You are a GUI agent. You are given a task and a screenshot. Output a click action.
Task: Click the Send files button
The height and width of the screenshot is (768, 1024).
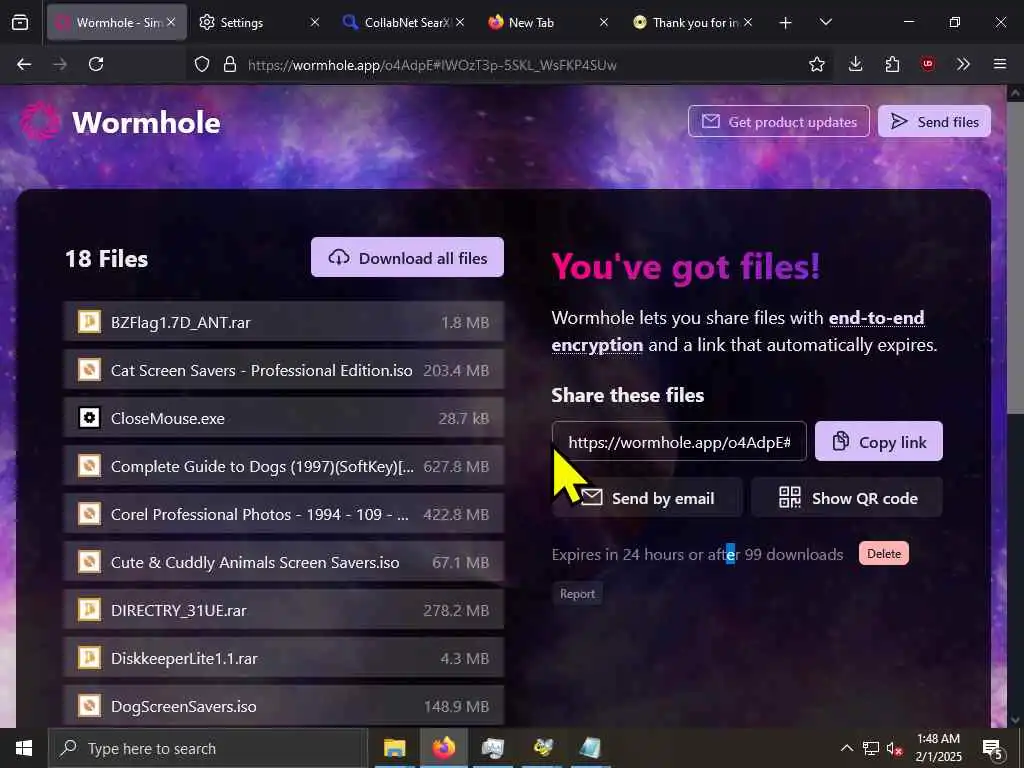click(934, 121)
